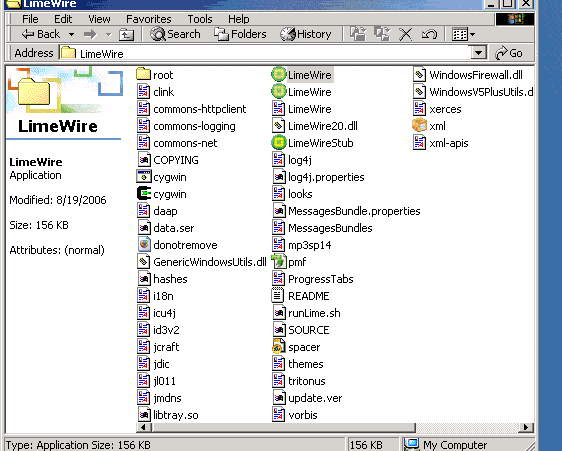Open the Folders pane button
Image resolution: width=562 pixels, height=451 pixels.
(240, 34)
